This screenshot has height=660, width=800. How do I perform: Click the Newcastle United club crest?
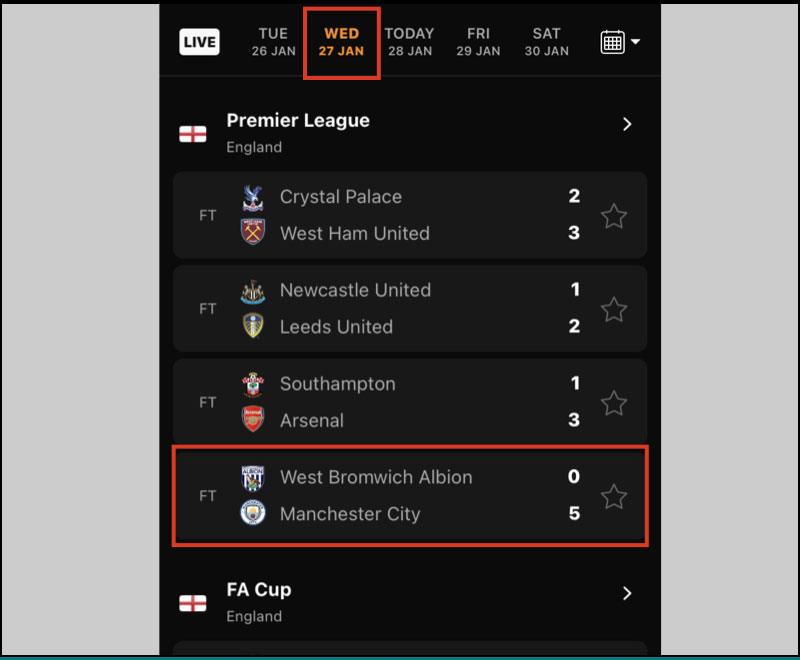pyautogui.click(x=253, y=291)
